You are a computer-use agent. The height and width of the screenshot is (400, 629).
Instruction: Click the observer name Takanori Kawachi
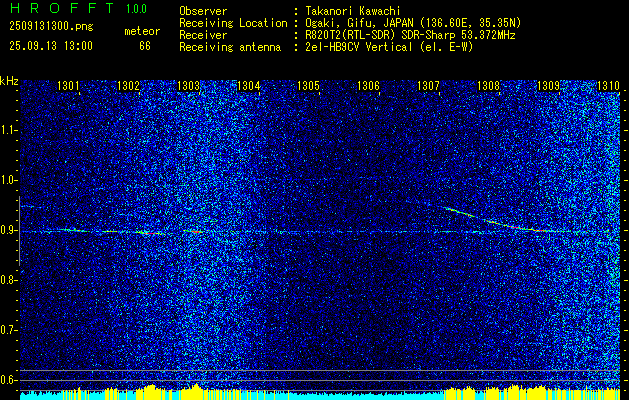tap(351, 11)
